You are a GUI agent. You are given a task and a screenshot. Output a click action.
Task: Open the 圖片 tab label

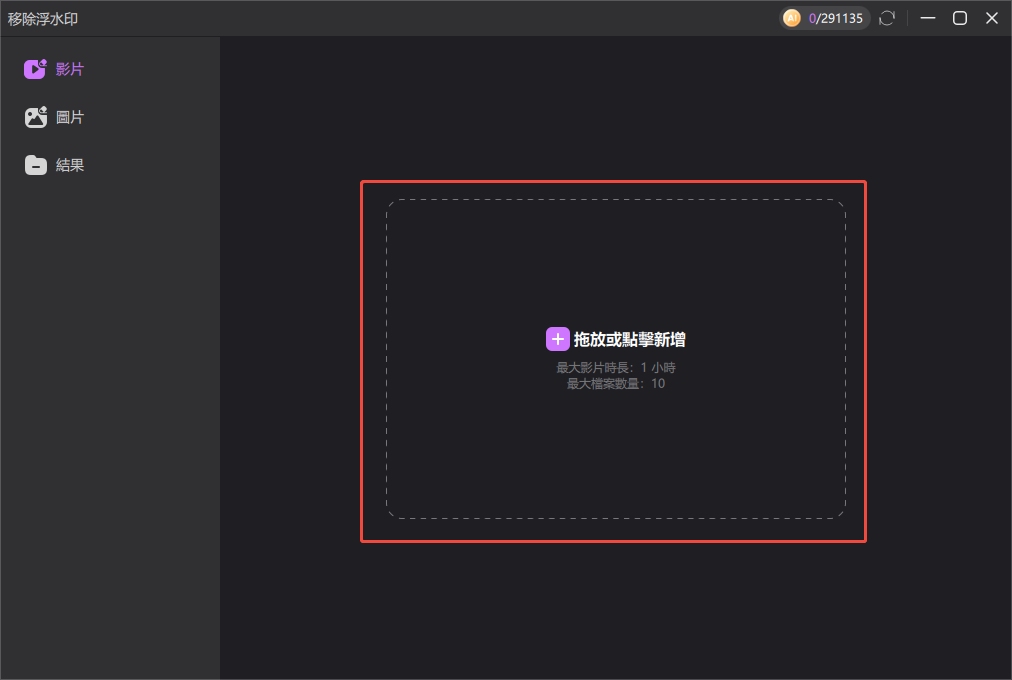coord(70,117)
